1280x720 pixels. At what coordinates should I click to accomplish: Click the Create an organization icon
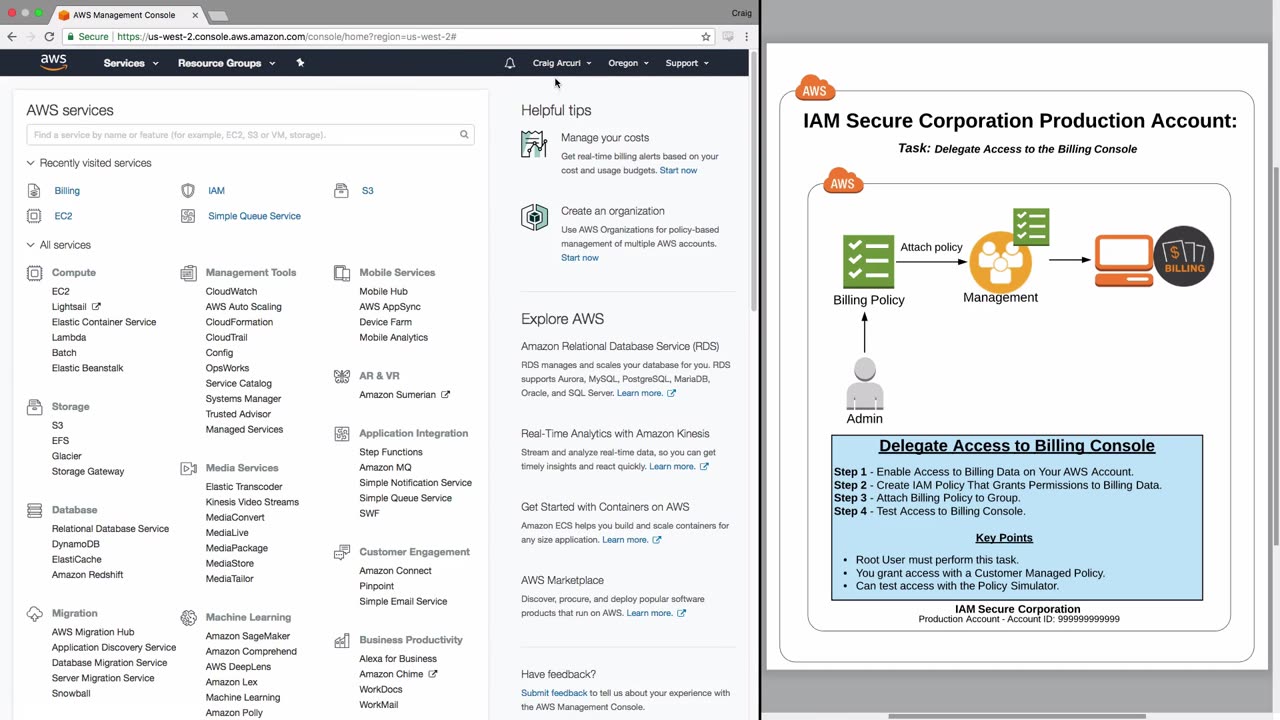(534, 217)
